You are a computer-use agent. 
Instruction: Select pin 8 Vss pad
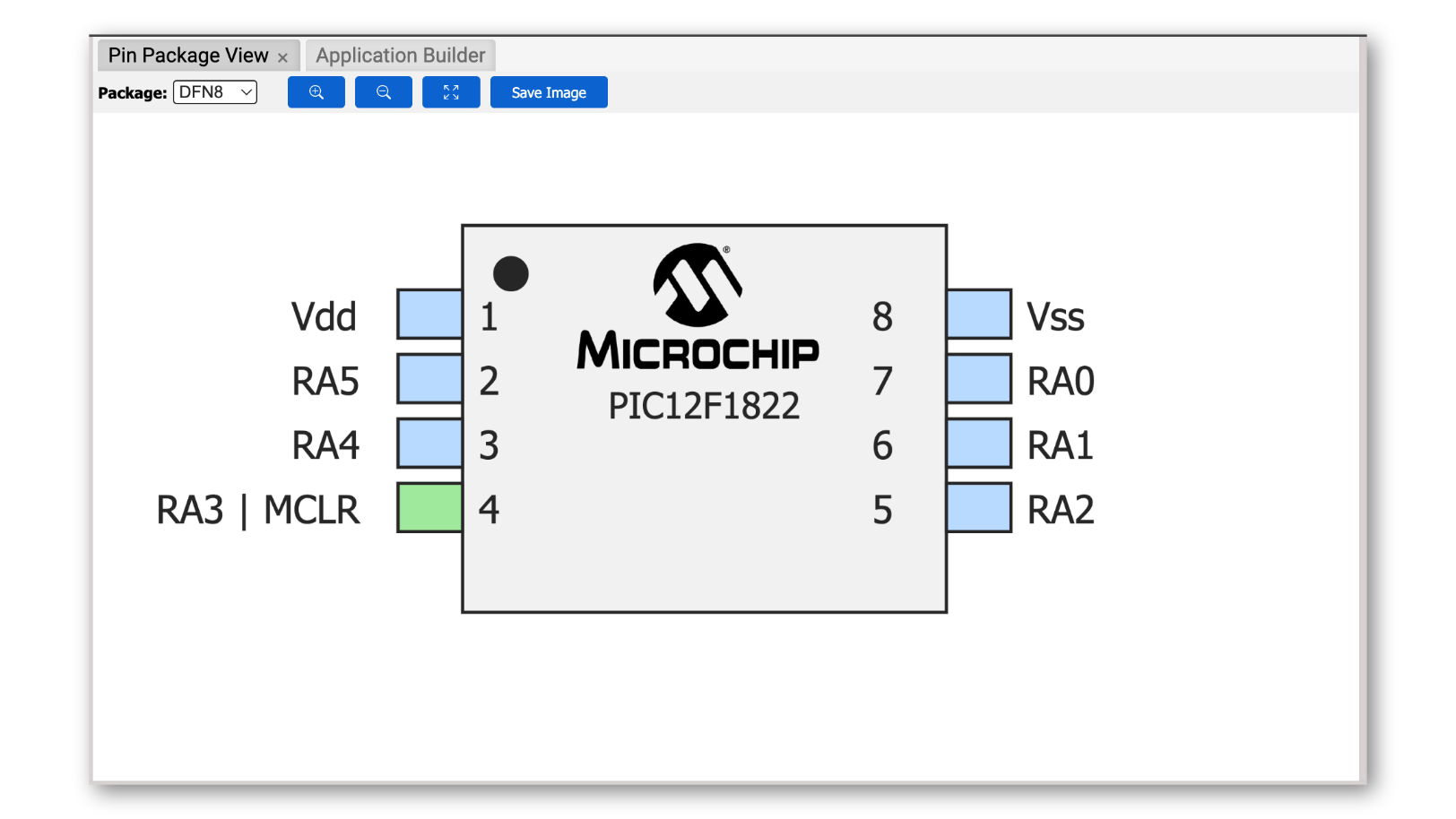coord(979,314)
